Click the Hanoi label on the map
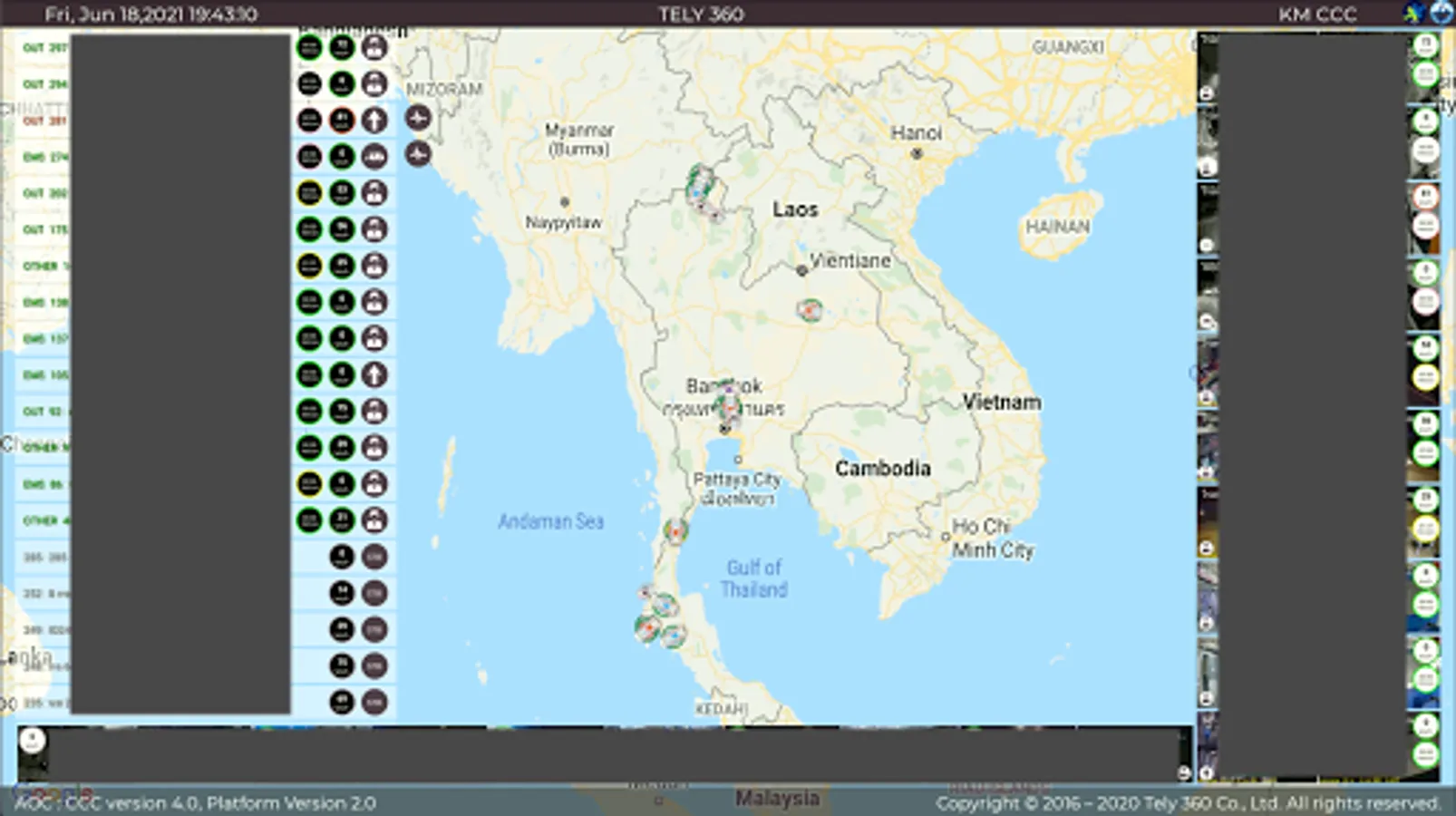1456x816 pixels. tap(916, 132)
